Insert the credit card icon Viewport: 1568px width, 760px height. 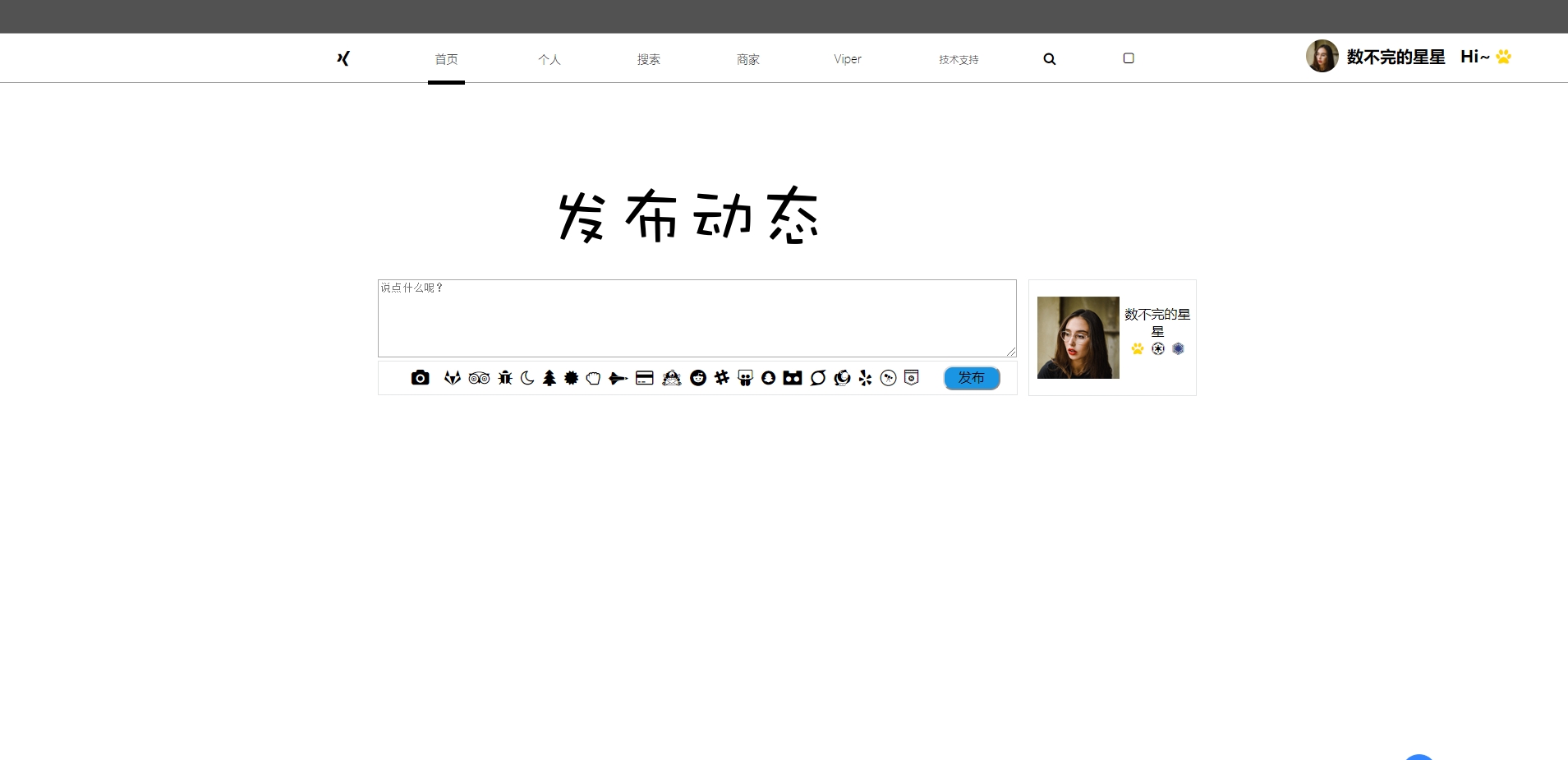(x=645, y=378)
